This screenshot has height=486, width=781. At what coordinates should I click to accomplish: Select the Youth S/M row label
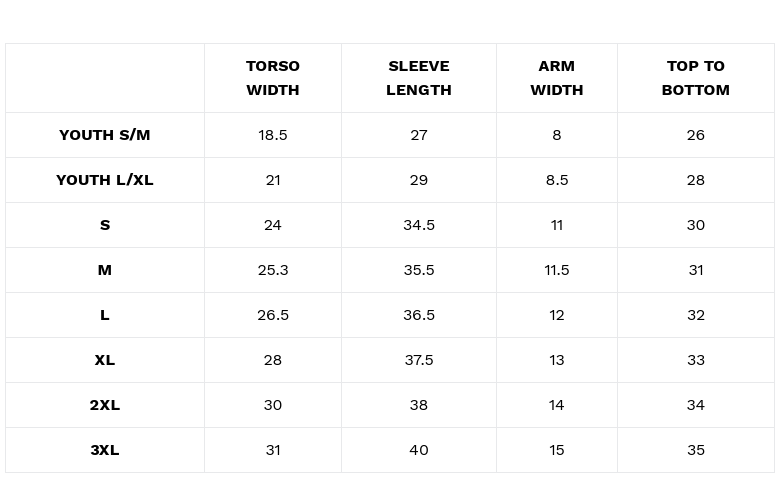pos(105,135)
